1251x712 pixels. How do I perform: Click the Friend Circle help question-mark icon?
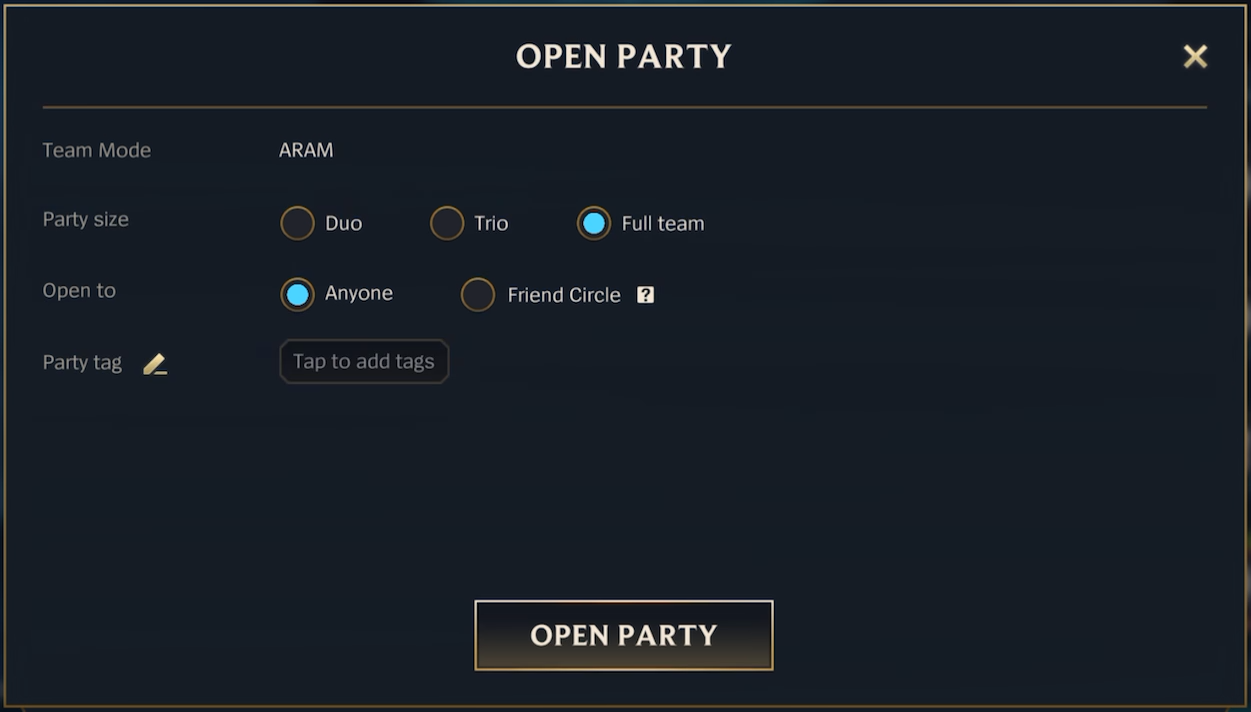coord(646,295)
